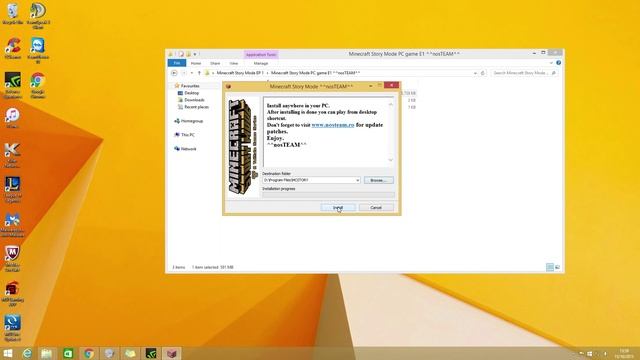Click the New folder quick access icon
640x360 pixels.
click(x=188, y=54)
